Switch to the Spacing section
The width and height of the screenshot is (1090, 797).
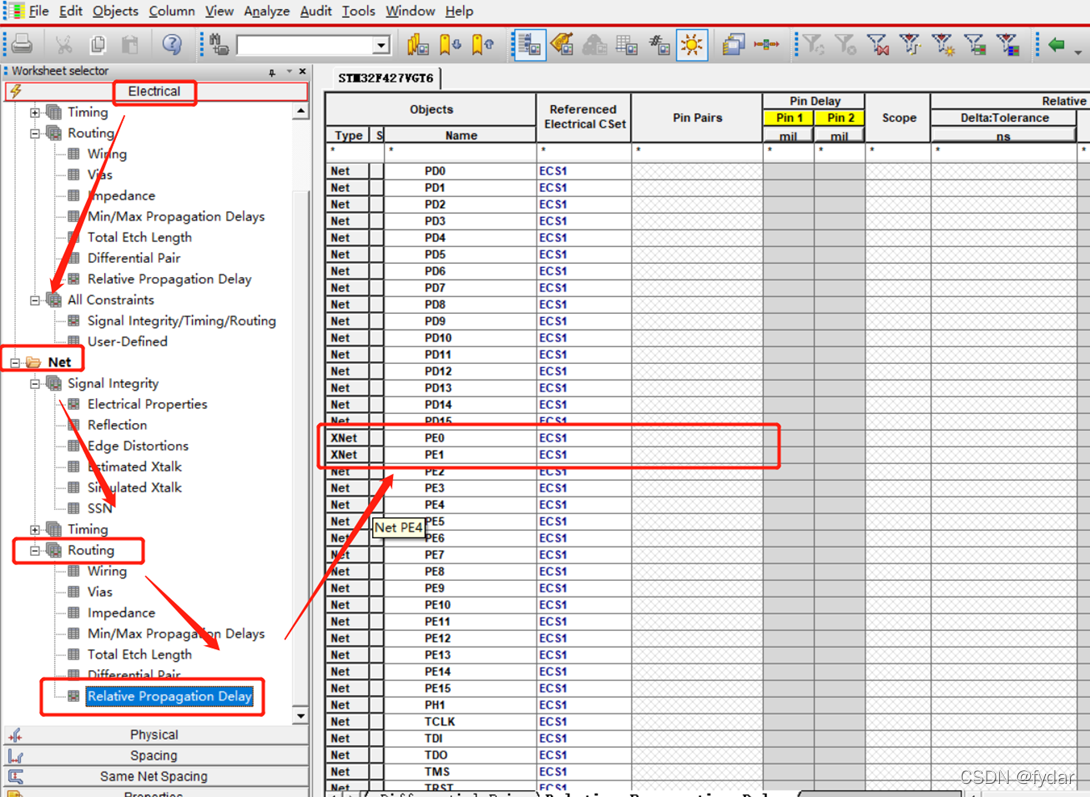click(156, 755)
